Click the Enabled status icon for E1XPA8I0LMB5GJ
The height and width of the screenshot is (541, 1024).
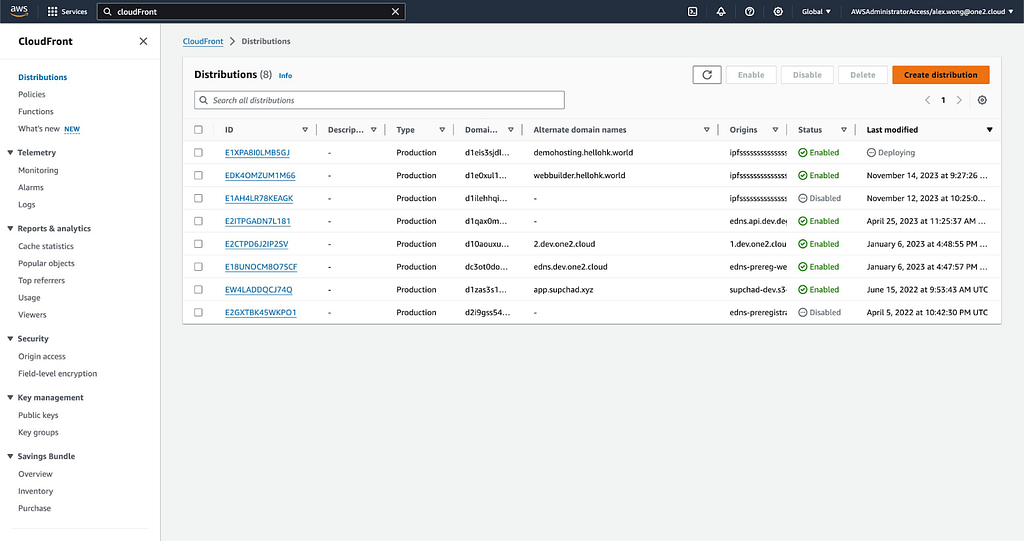[803, 152]
